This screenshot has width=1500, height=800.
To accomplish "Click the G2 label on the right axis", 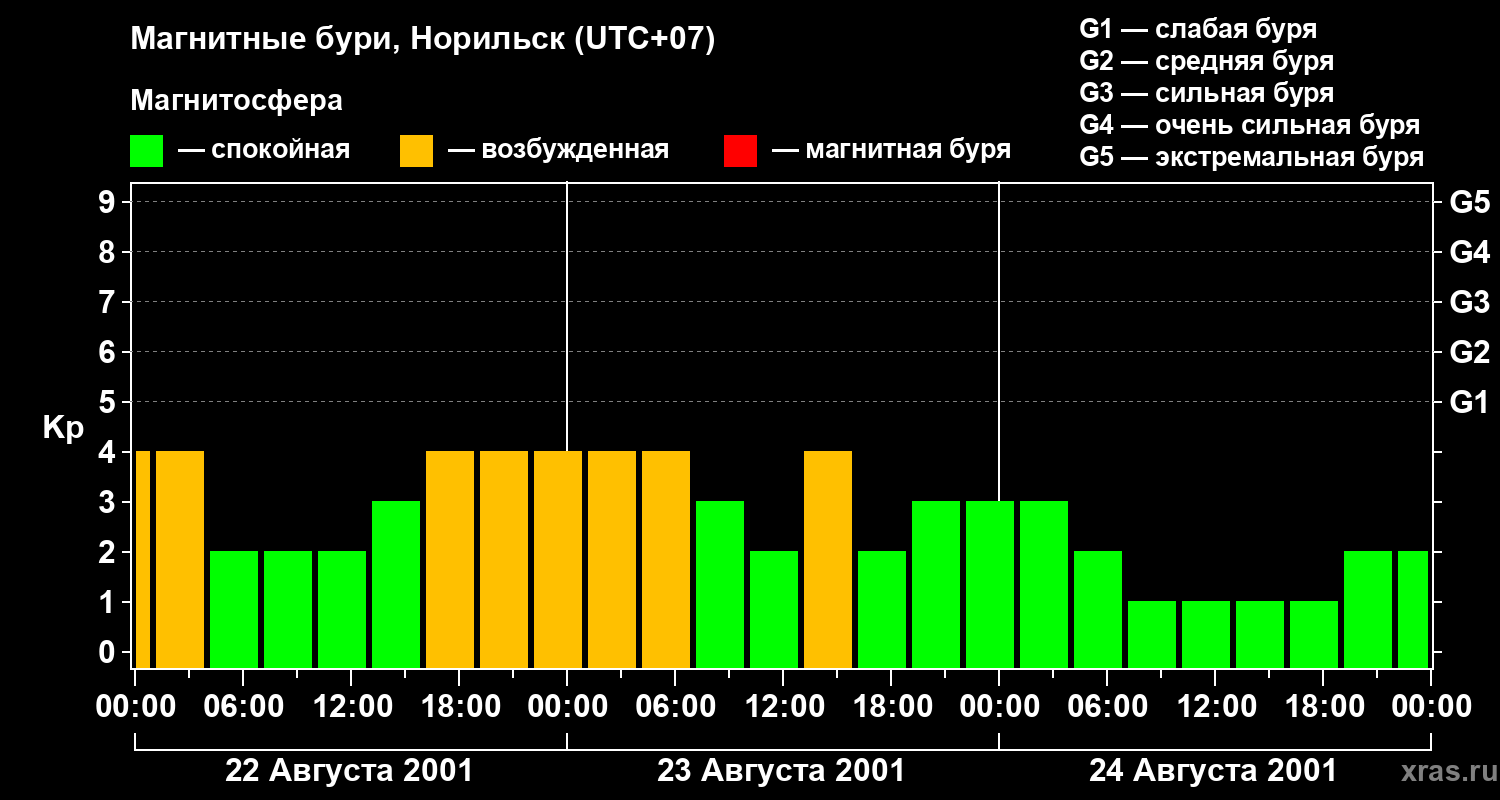I will pyautogui.click(x=1469, y=352).
